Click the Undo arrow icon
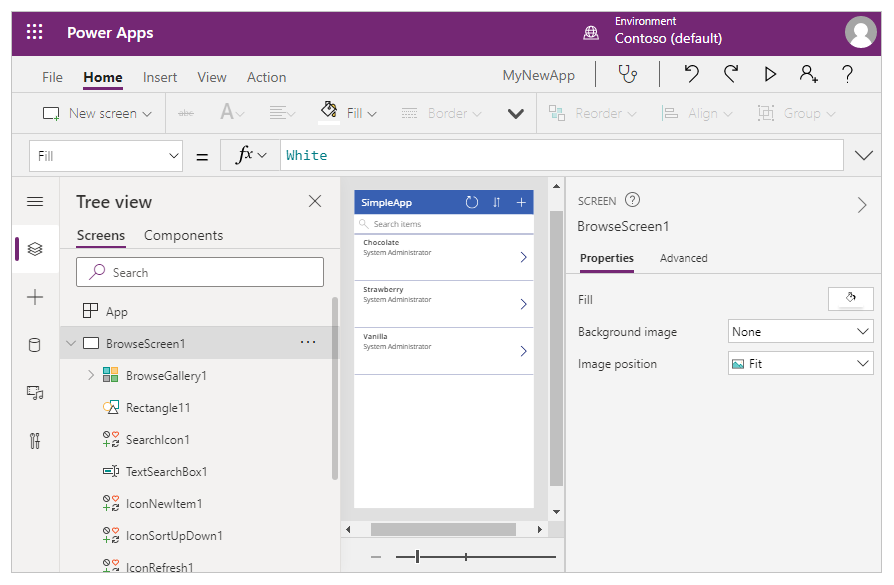Viewport: 894px width, 585px height. click(x=692, y=76)
